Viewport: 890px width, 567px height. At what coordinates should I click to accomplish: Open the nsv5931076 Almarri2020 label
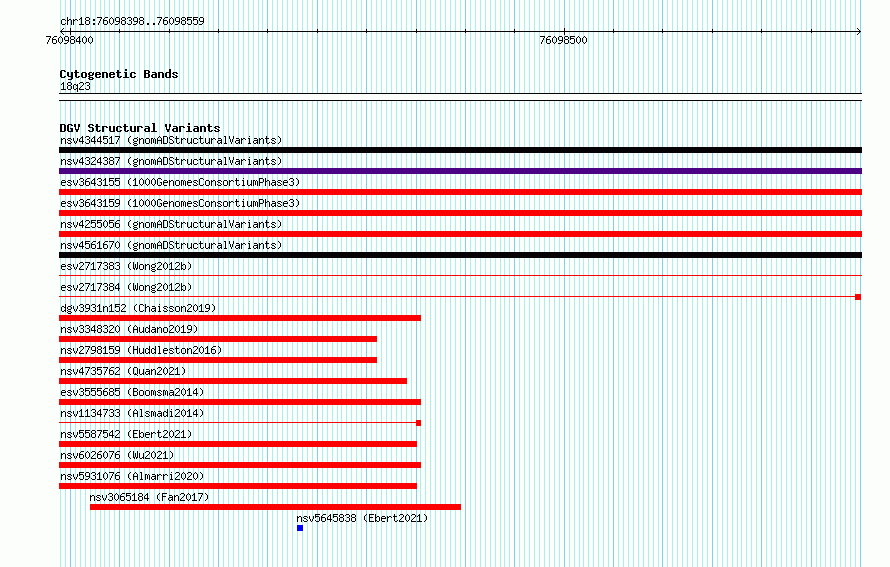132,476
